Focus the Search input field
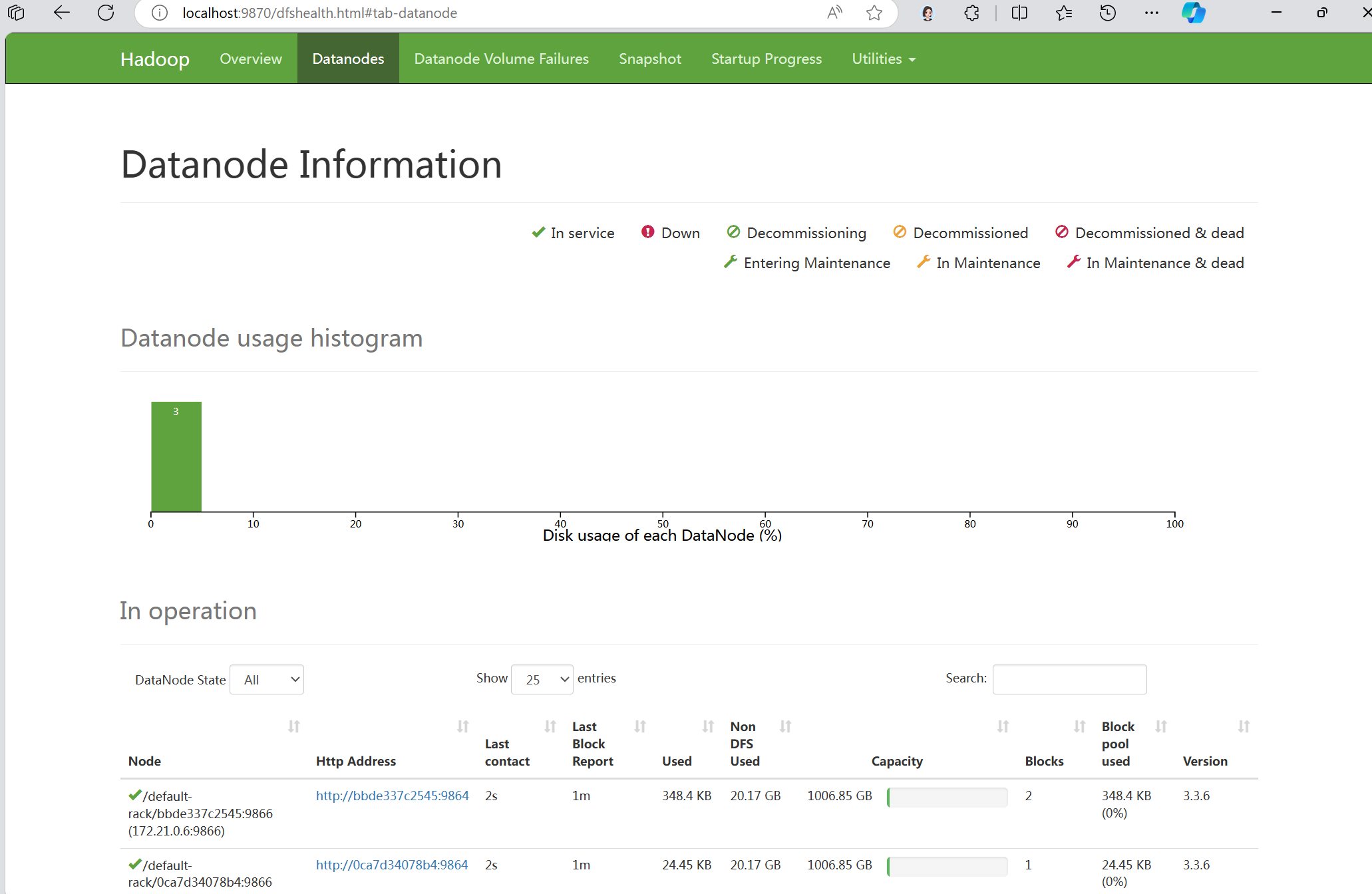Viewport: 1372px width, 894px height. [1069, 679]
